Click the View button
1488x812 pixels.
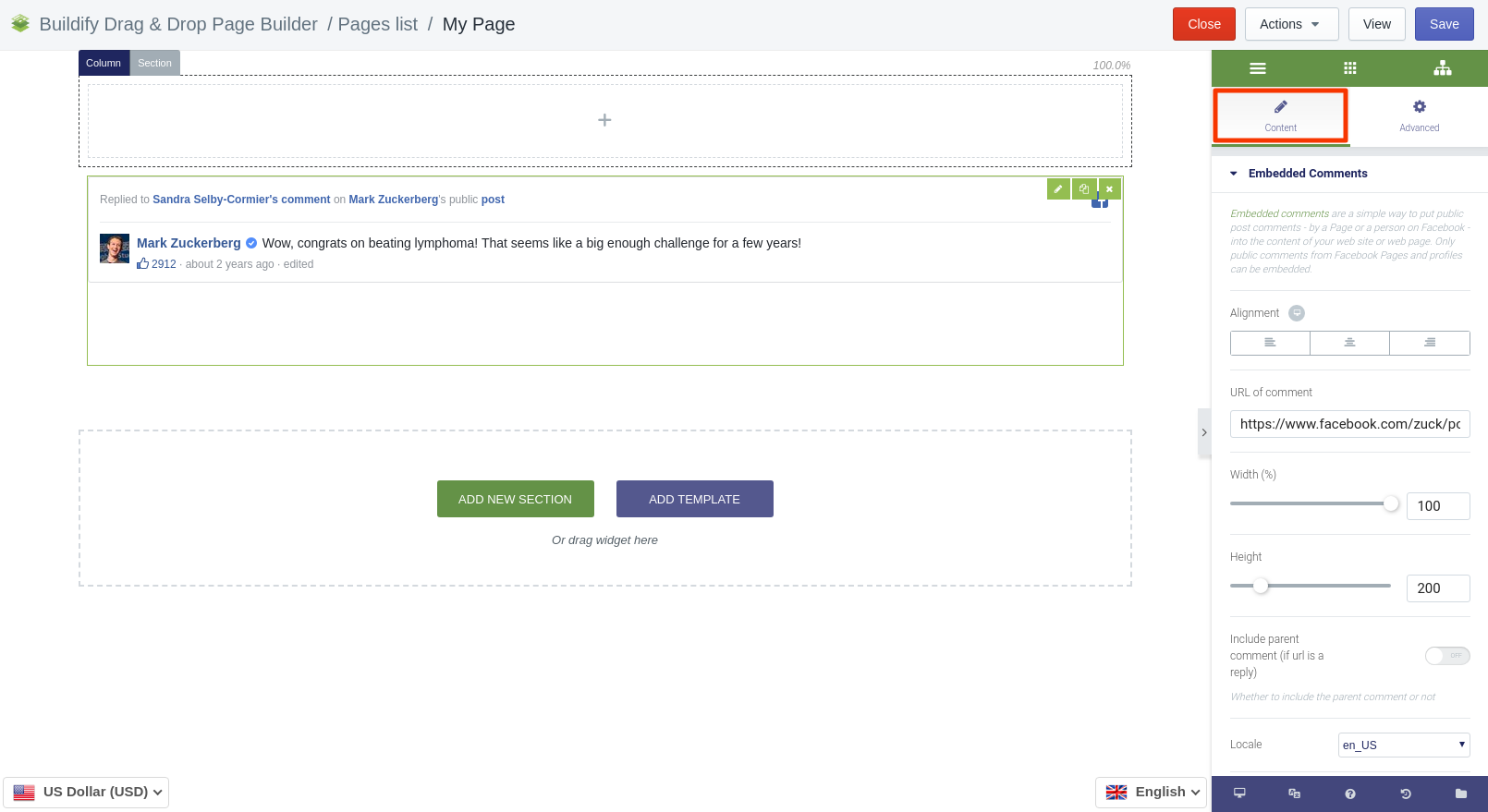pos(1377,24)
